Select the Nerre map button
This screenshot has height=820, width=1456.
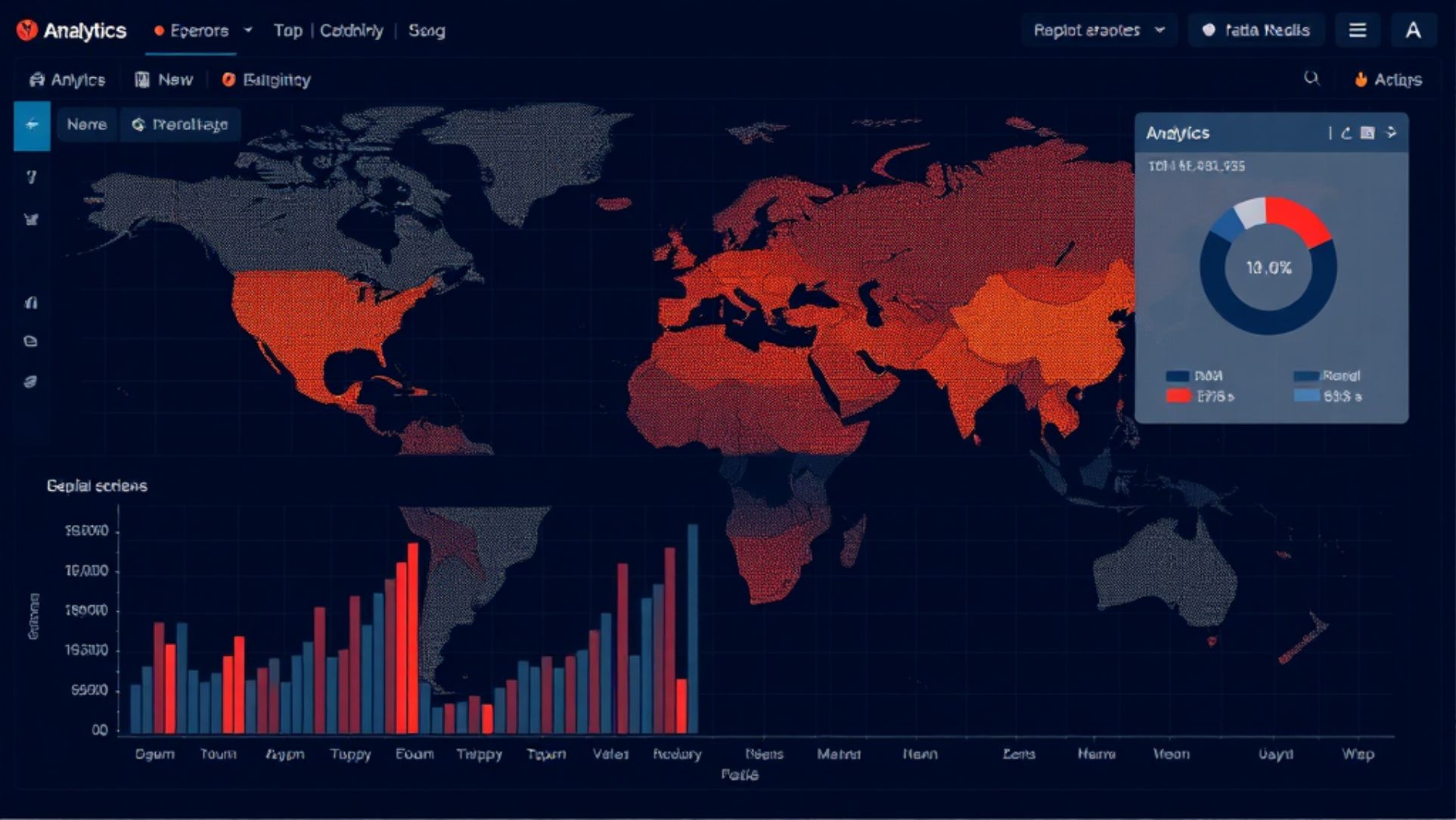tap(87, 125)
